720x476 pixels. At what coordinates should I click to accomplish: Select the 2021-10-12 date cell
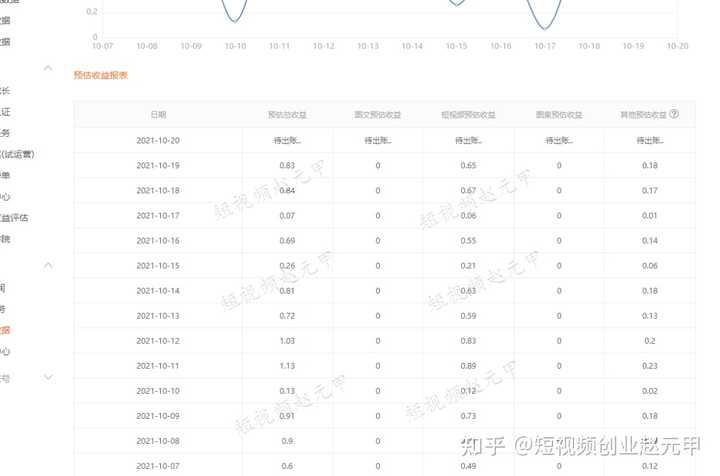pos(158,341)
